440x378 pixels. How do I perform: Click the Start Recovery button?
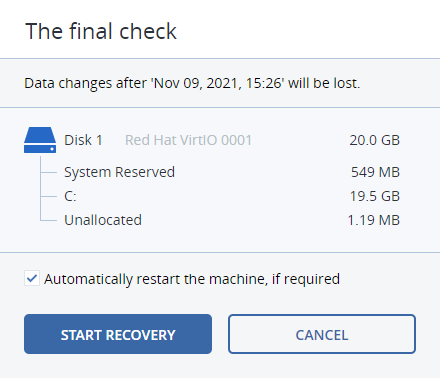[x=118, y=334]
